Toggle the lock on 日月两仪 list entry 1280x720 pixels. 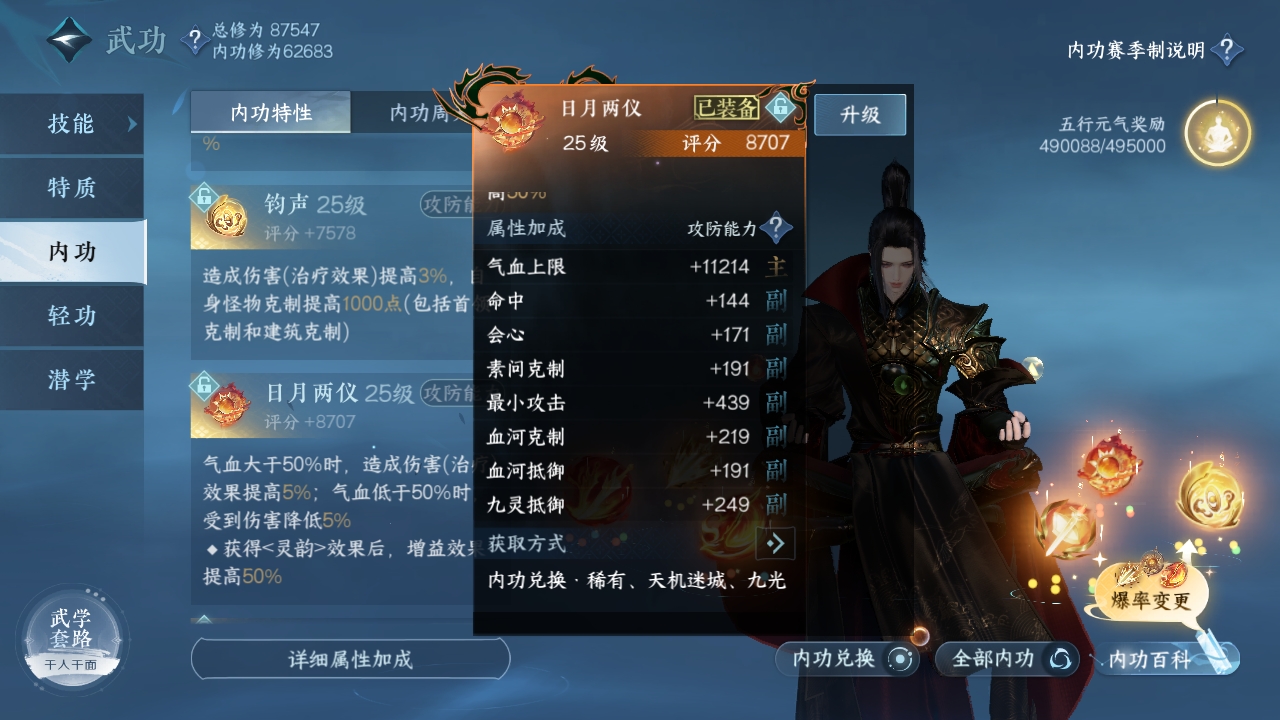coord(204,385)
